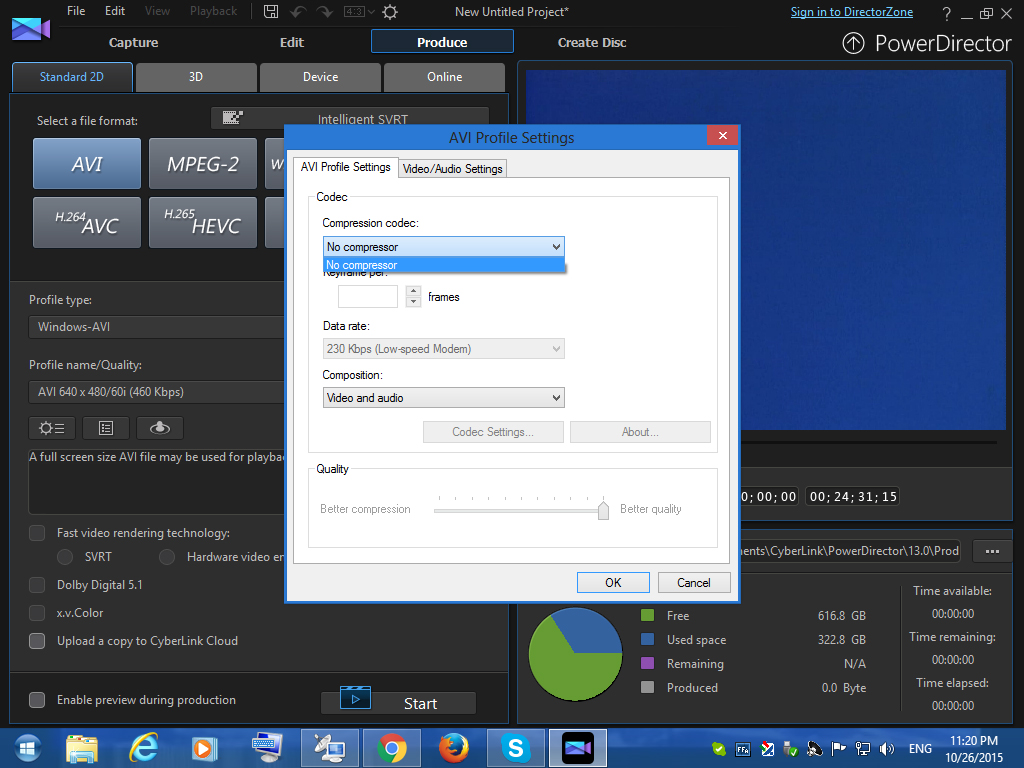This screenshot has width=1024, height=768.
Task: Open Chrome from the taskbar
Action: coord(392,748)
